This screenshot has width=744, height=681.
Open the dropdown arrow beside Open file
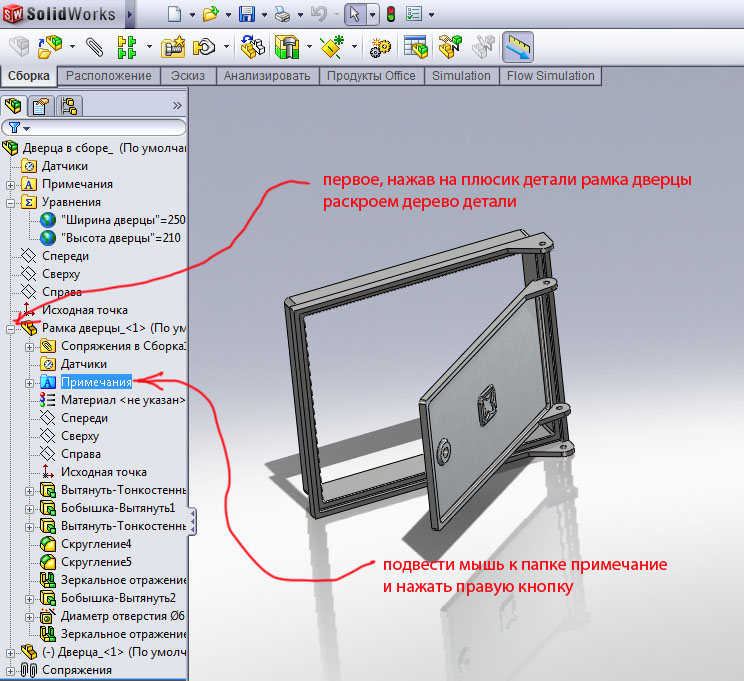click(x=227, y=16)
